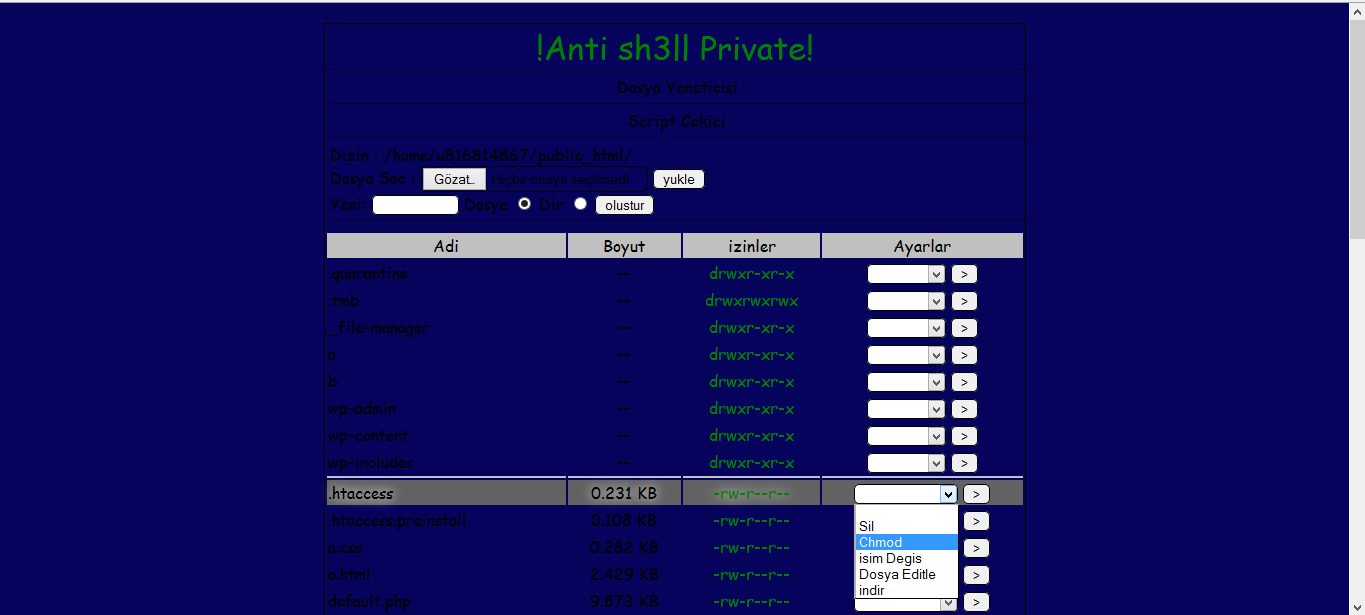Click the > go button for folder a

click(x=964, y=355)
